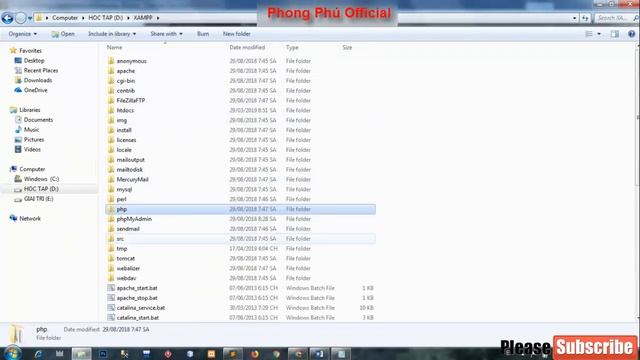Open the view options dropdown arrow
The image size is (640, 360).
pyautogui.click(x=599, y=34)
